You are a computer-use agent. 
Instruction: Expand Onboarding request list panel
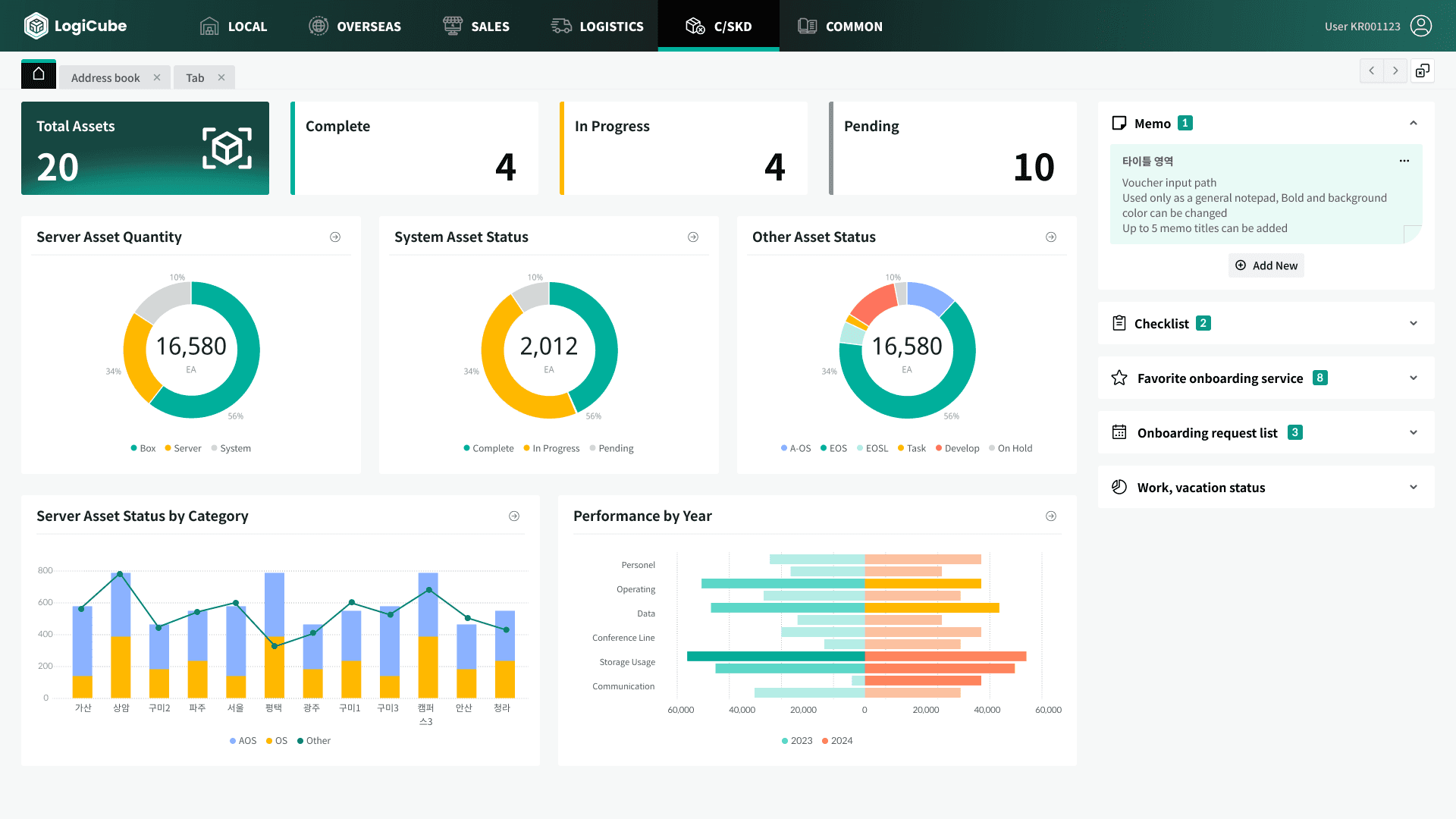point(1414,432)
